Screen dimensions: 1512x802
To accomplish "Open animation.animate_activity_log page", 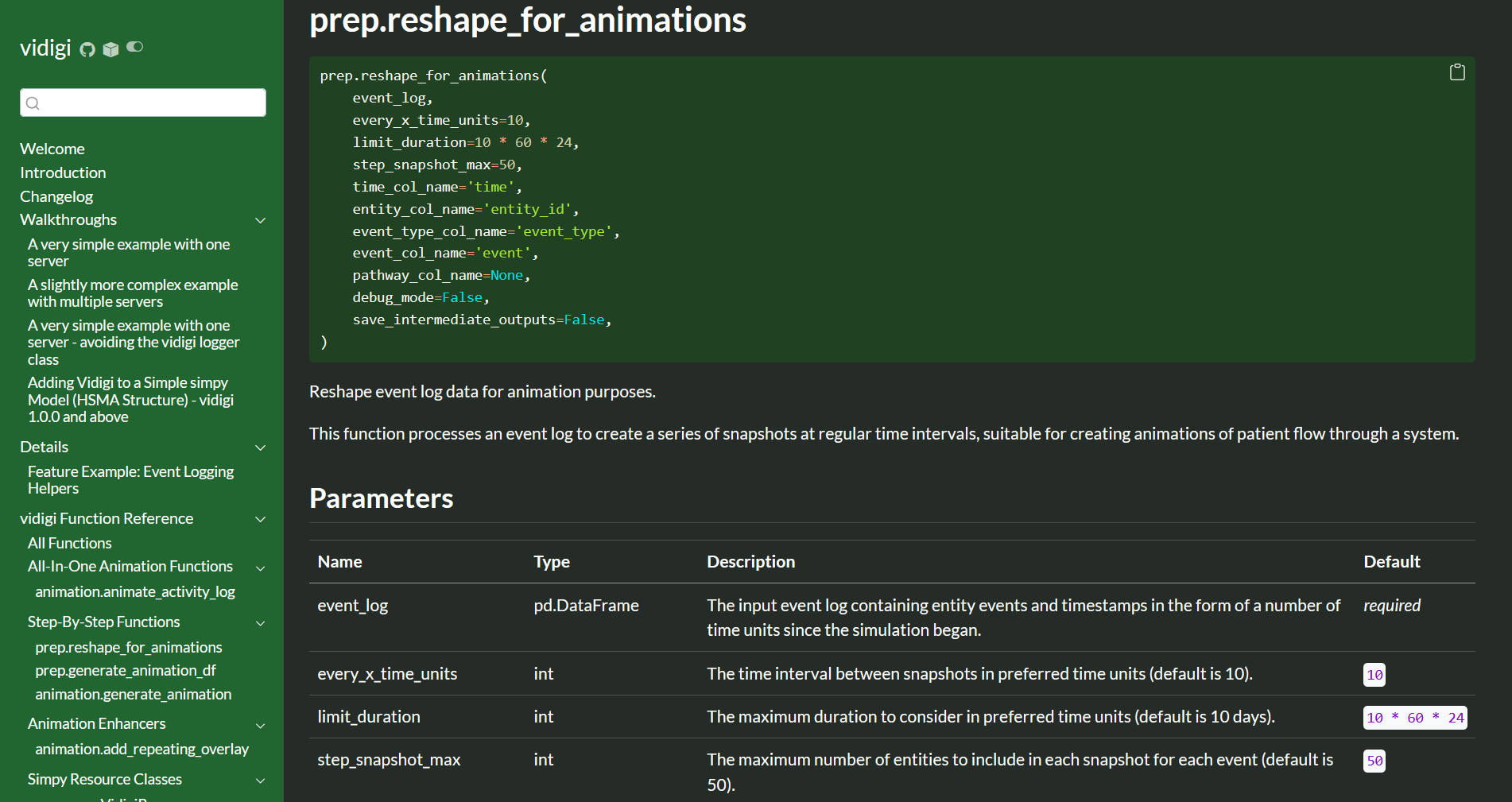I will tap(134, 591).
